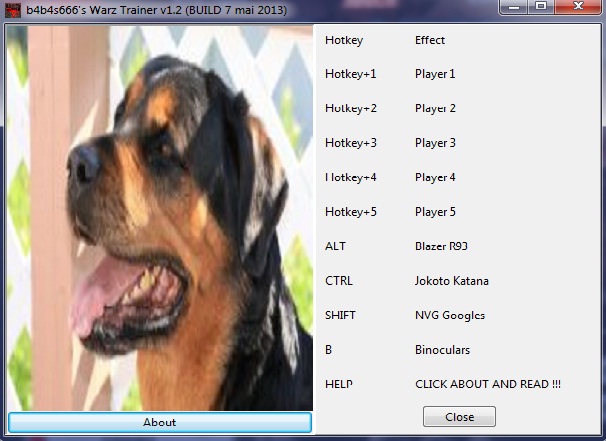Click the 'Hotkey+2' label
The width and height of the screenshot is (606, 441).
351,108
